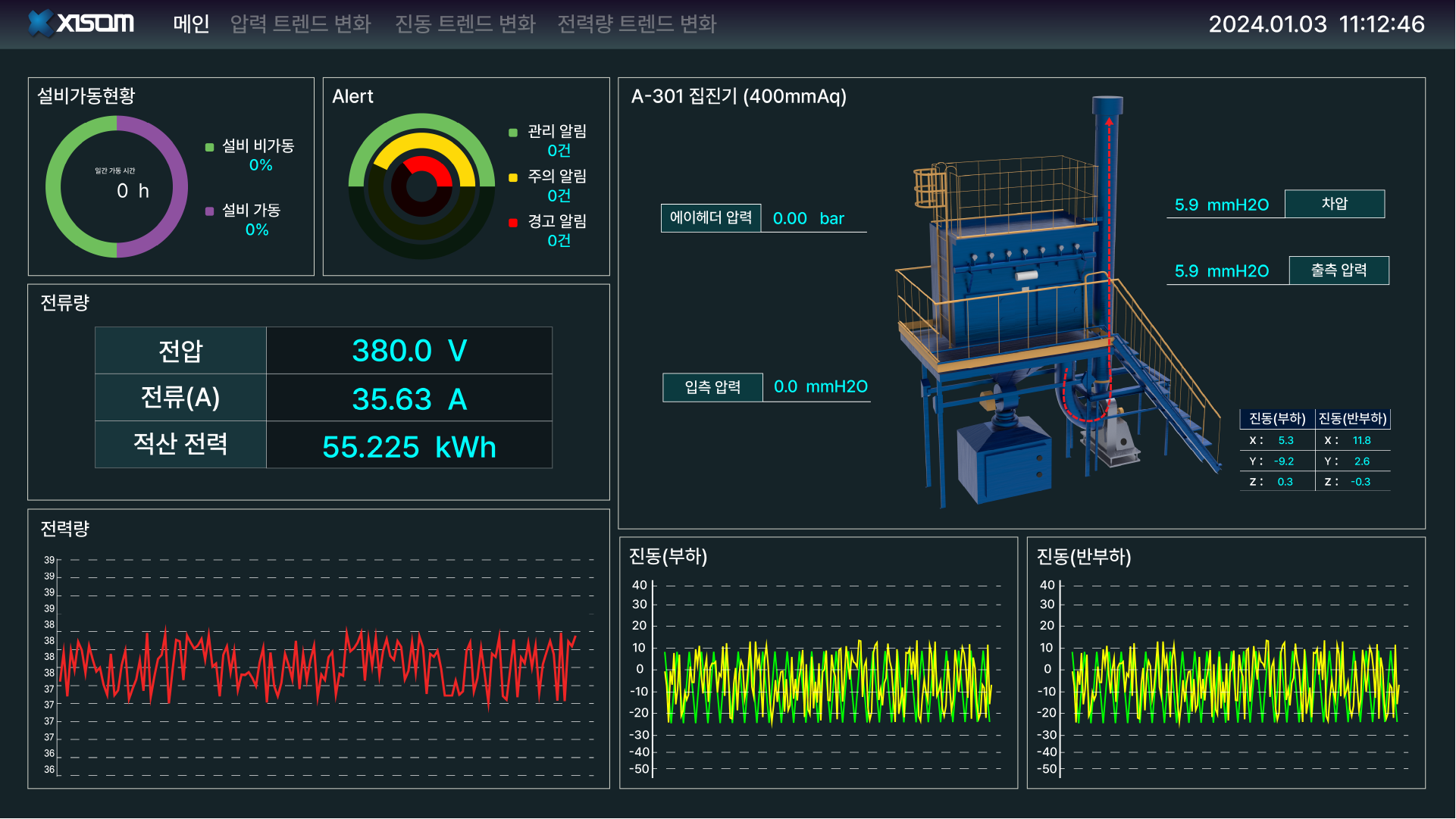
Task: Click the red 경고 알림 status indicator
Action: click(514, 221)
